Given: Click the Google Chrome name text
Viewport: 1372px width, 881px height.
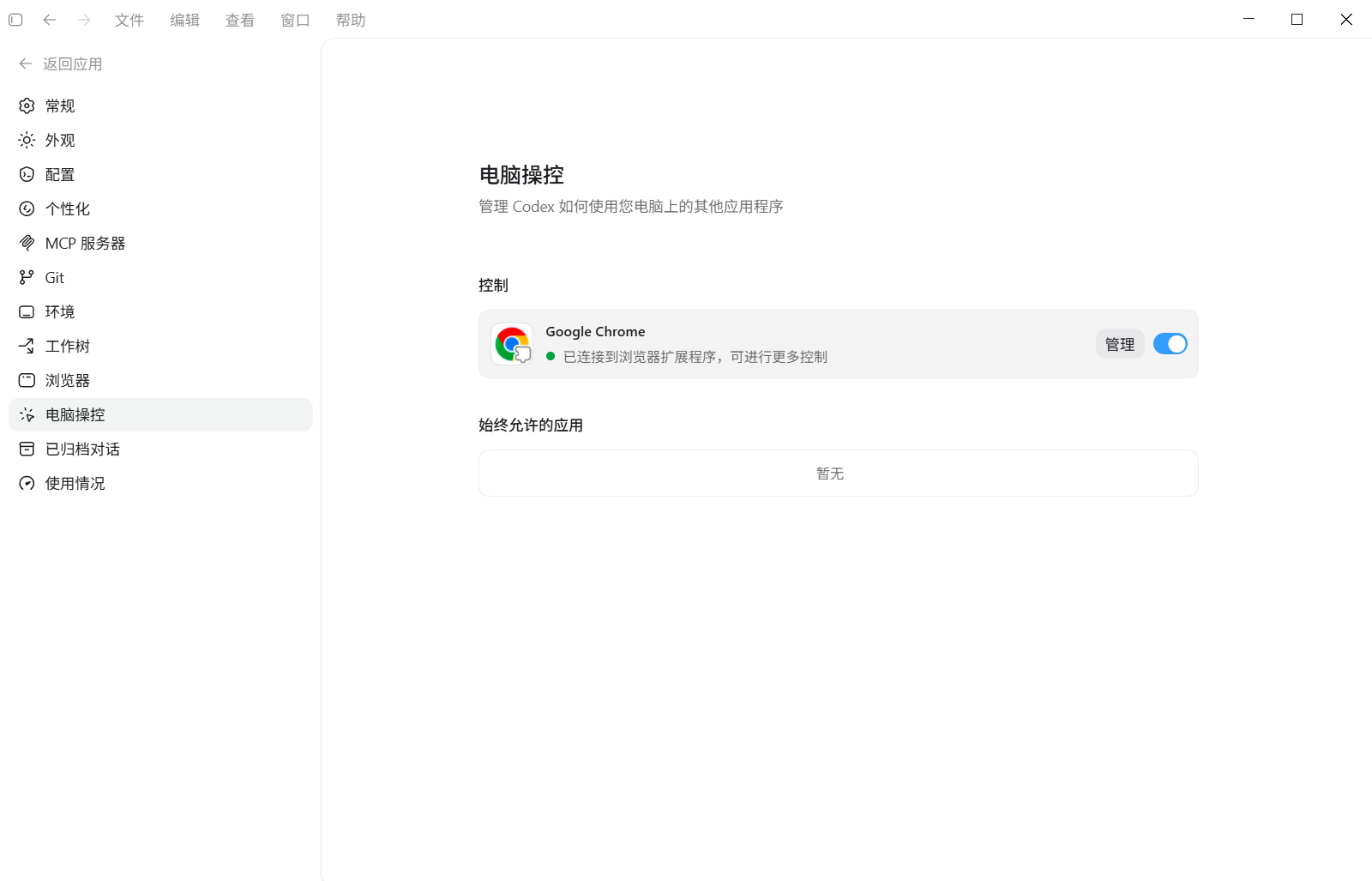Looking at the screenshot, I should [595, 331].
